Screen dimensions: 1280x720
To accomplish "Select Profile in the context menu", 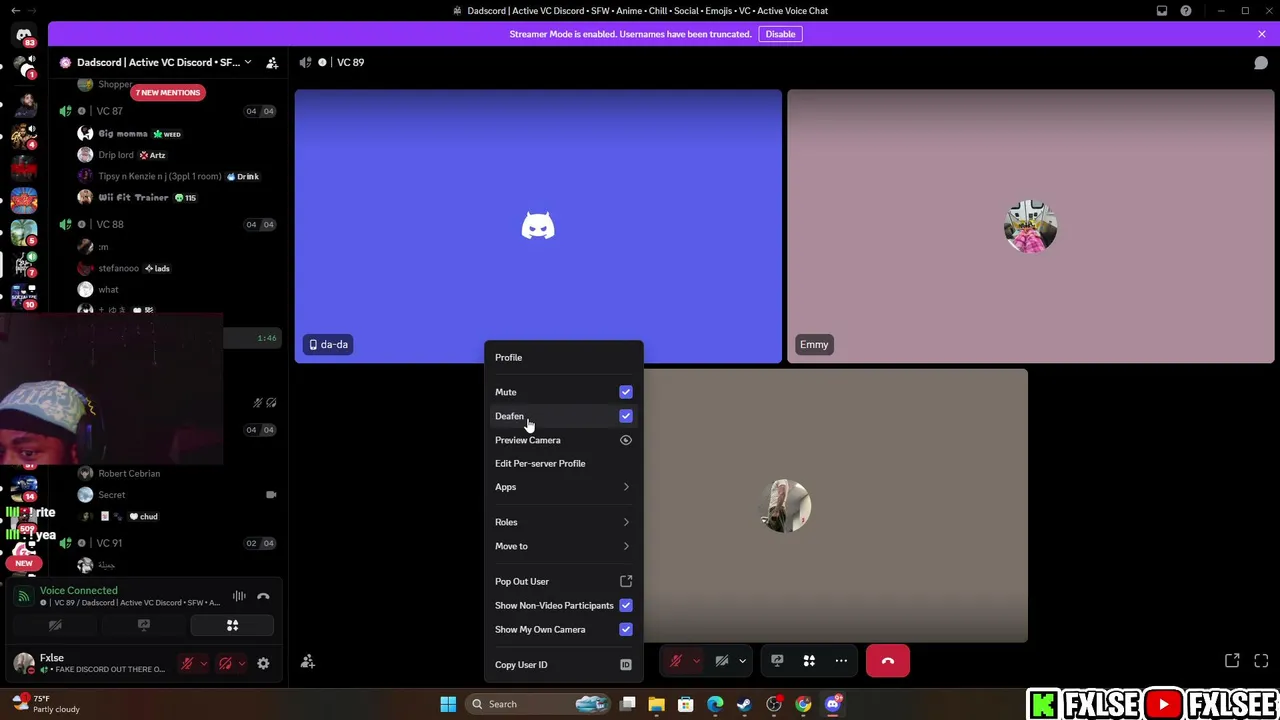I will pos(564,357).
